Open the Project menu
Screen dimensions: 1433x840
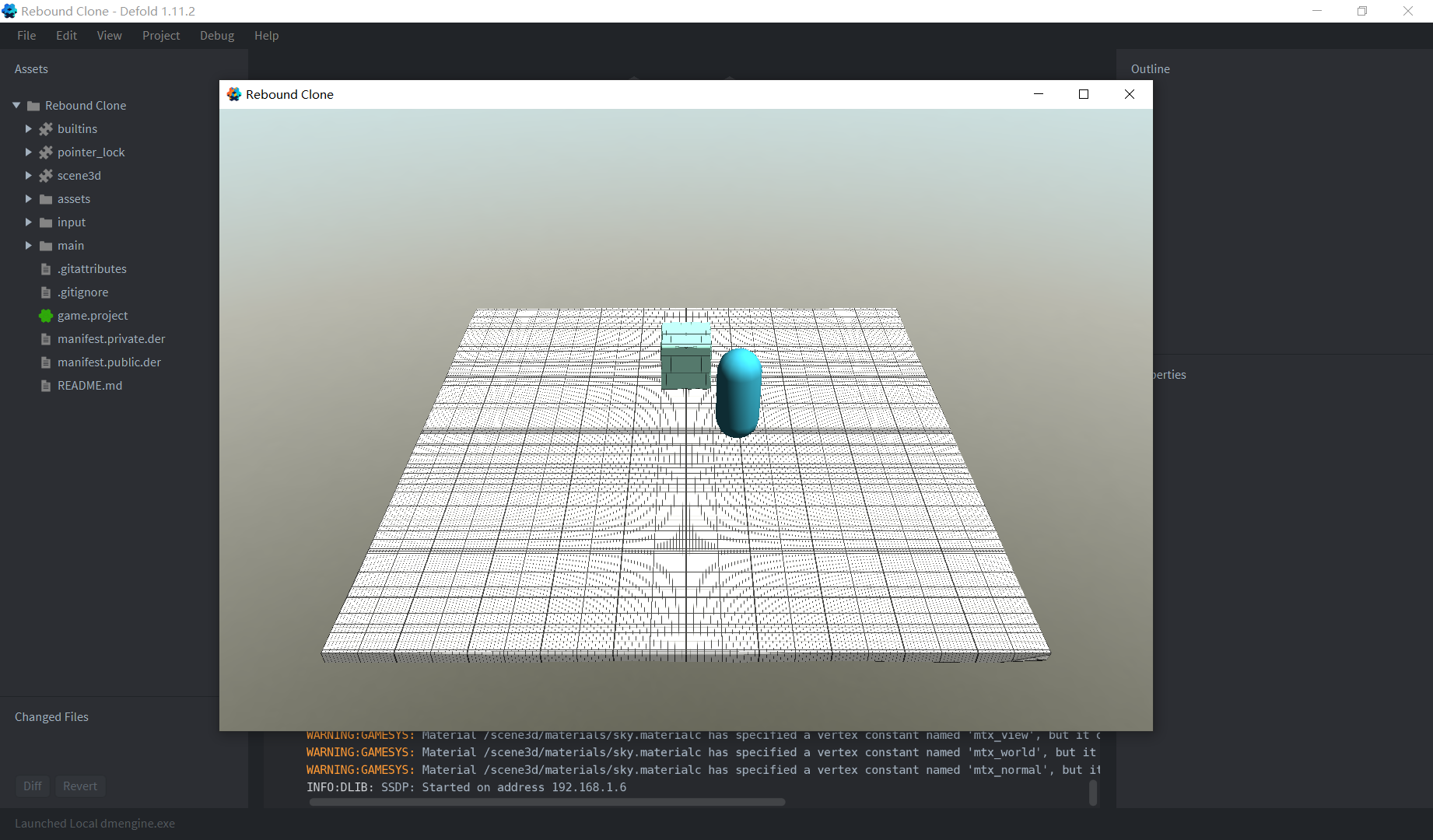click(x=160, y=36)
